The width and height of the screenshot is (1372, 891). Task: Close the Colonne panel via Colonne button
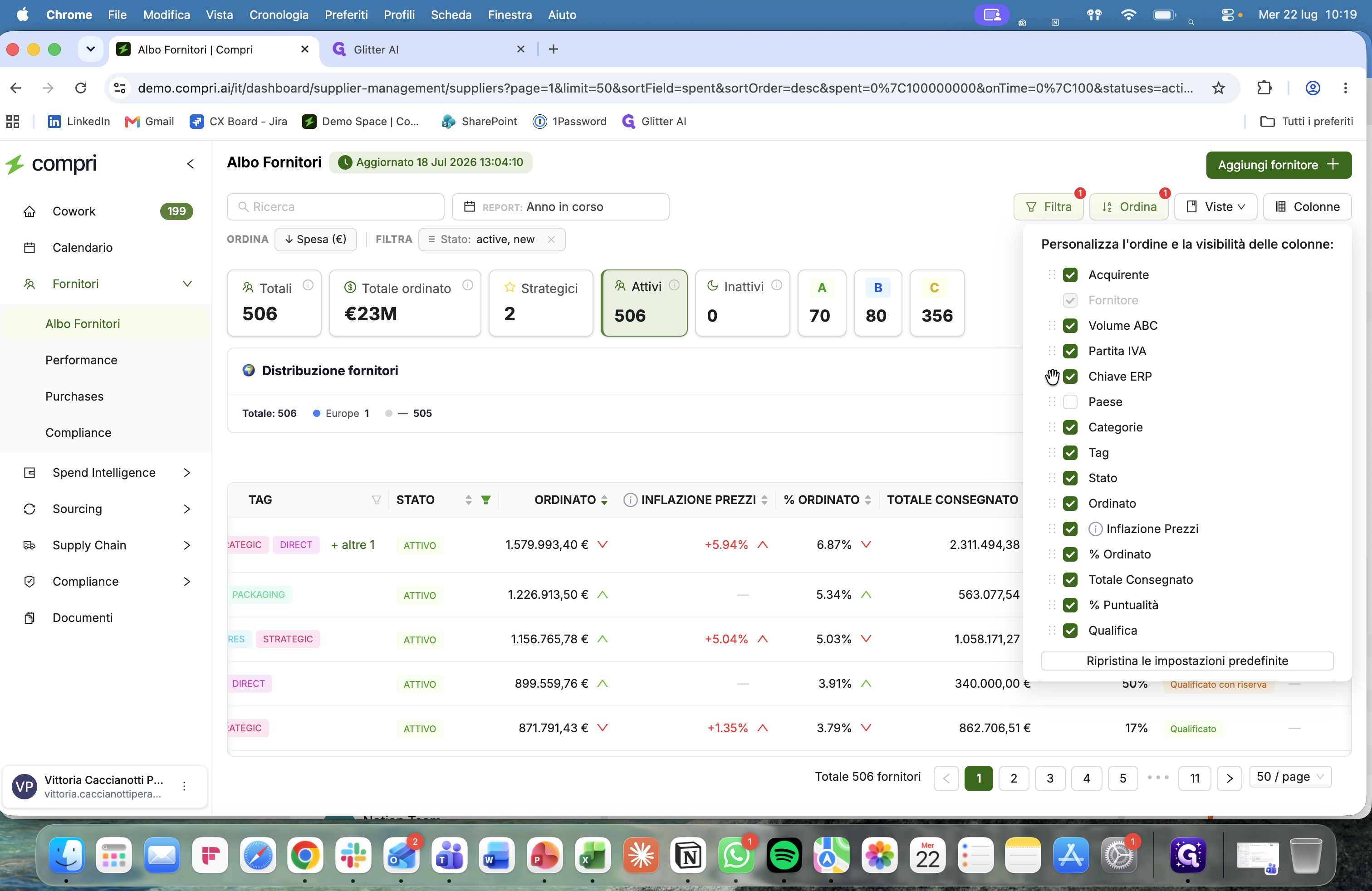click(1307, 207)
